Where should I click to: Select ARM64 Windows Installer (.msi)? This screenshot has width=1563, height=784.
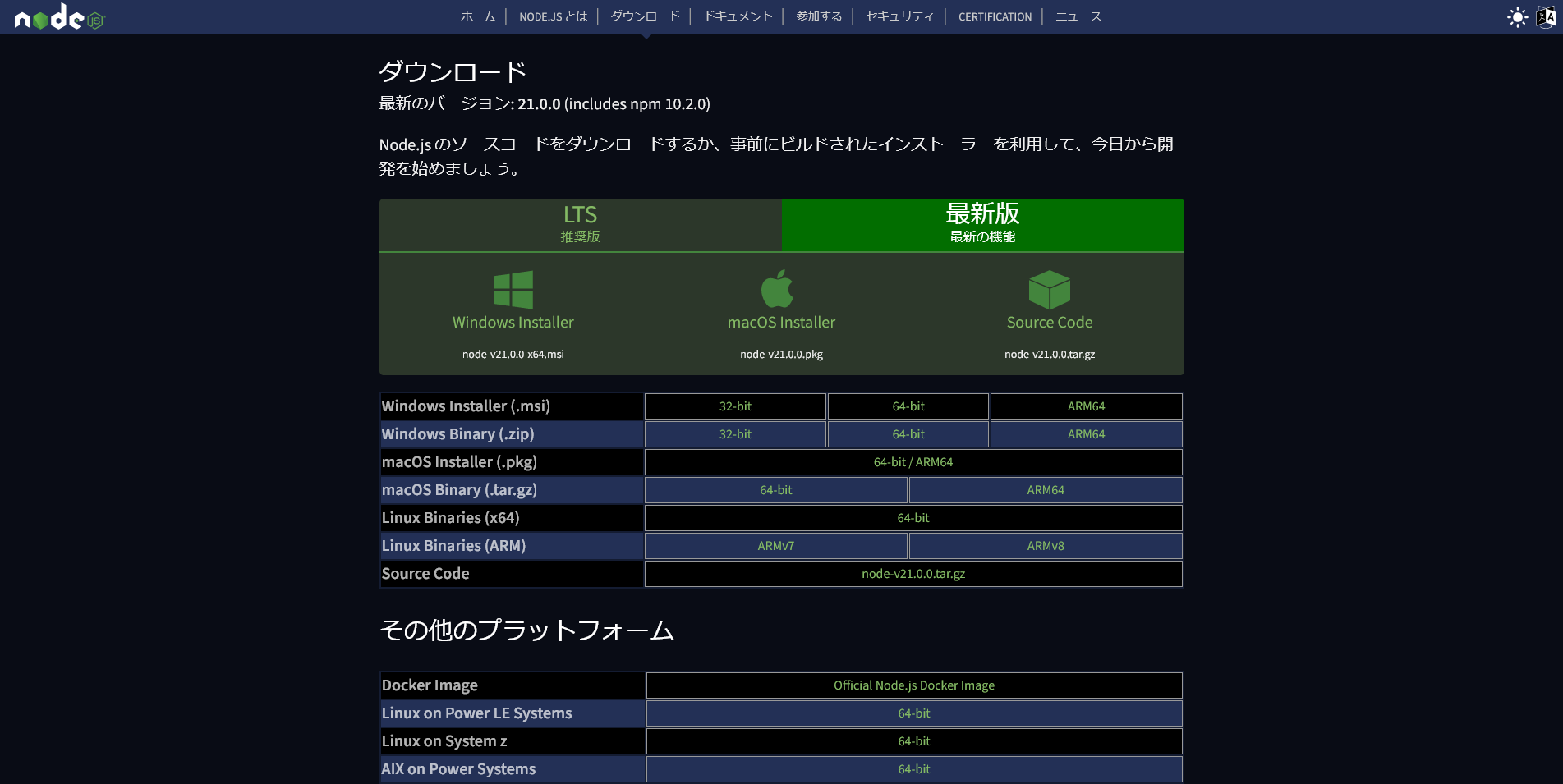(1086, 406)
